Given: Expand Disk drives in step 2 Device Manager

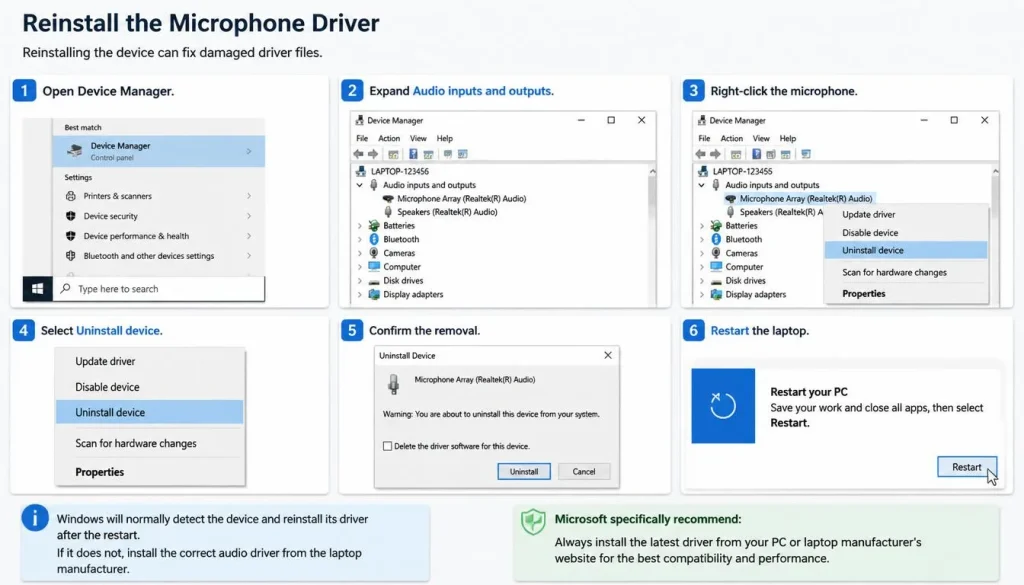Looking at the screenshot, I should tap(359, 281).
